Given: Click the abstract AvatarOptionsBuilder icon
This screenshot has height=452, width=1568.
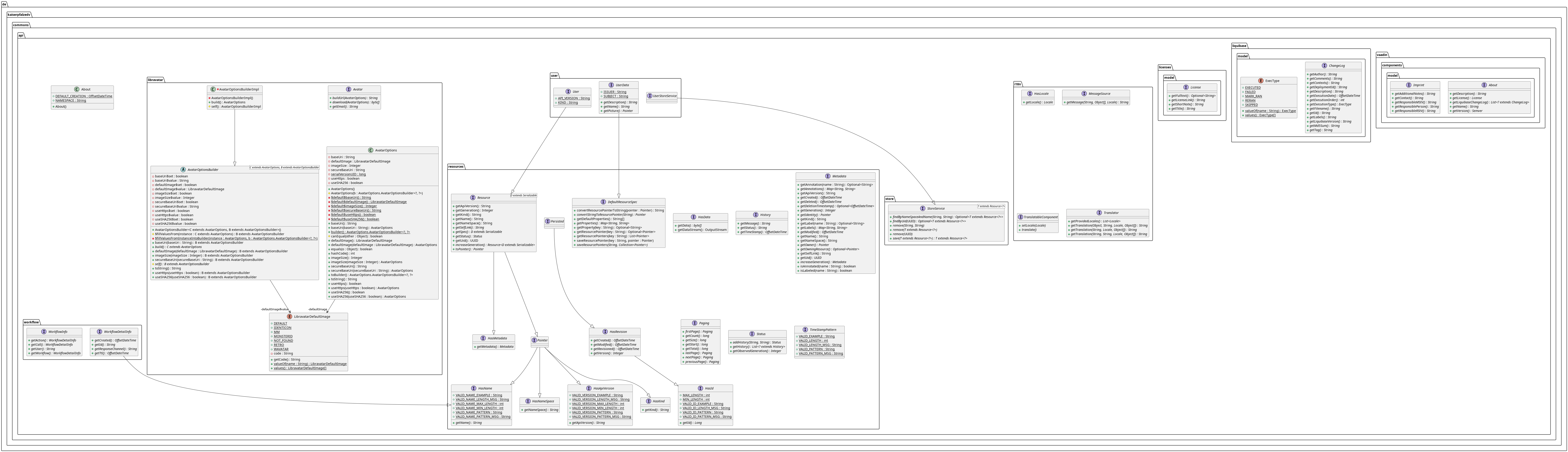Looking at the screenshot, I should click(183, 170).
